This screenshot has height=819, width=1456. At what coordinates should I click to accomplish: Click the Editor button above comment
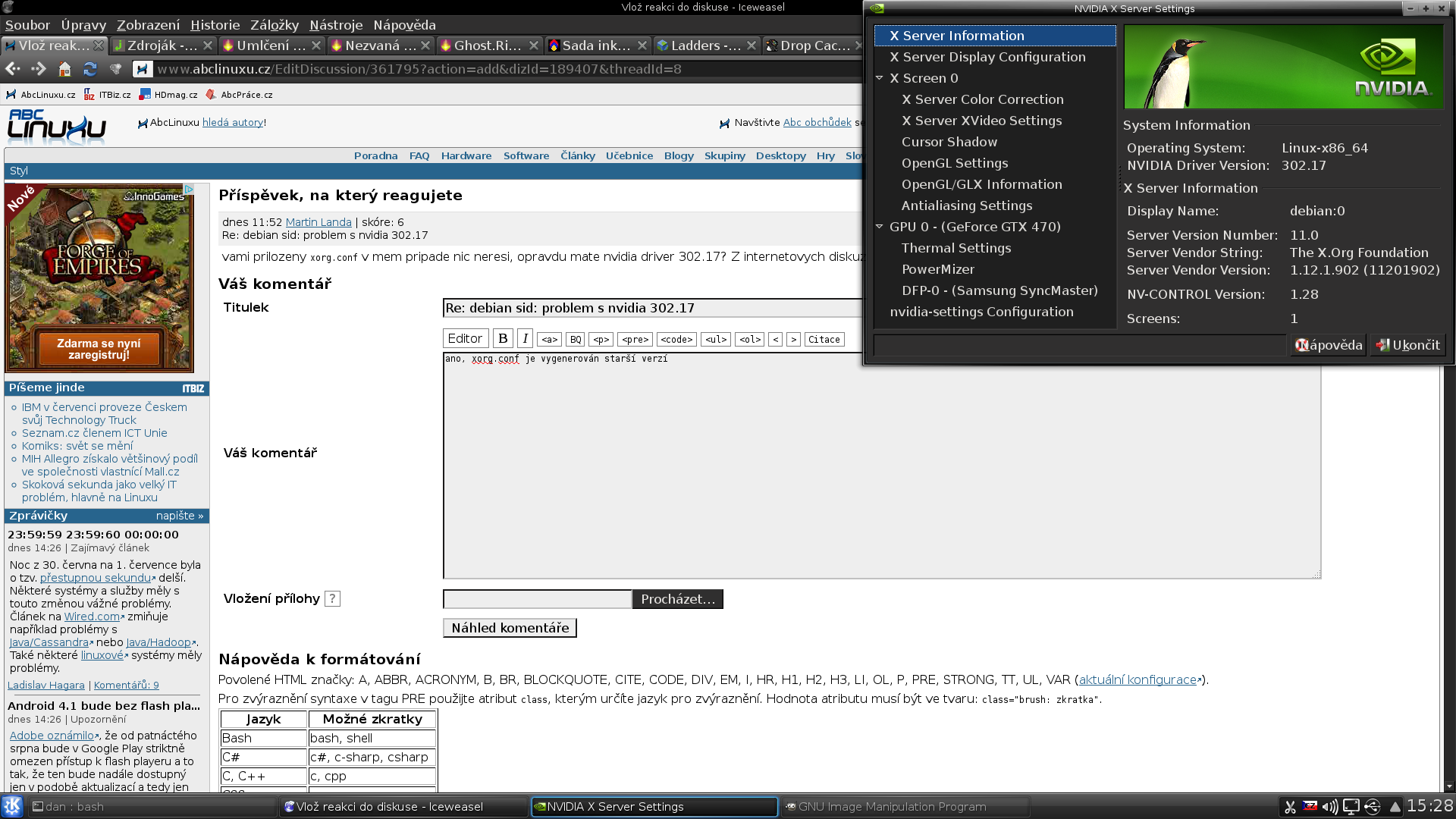click(465, 339)
